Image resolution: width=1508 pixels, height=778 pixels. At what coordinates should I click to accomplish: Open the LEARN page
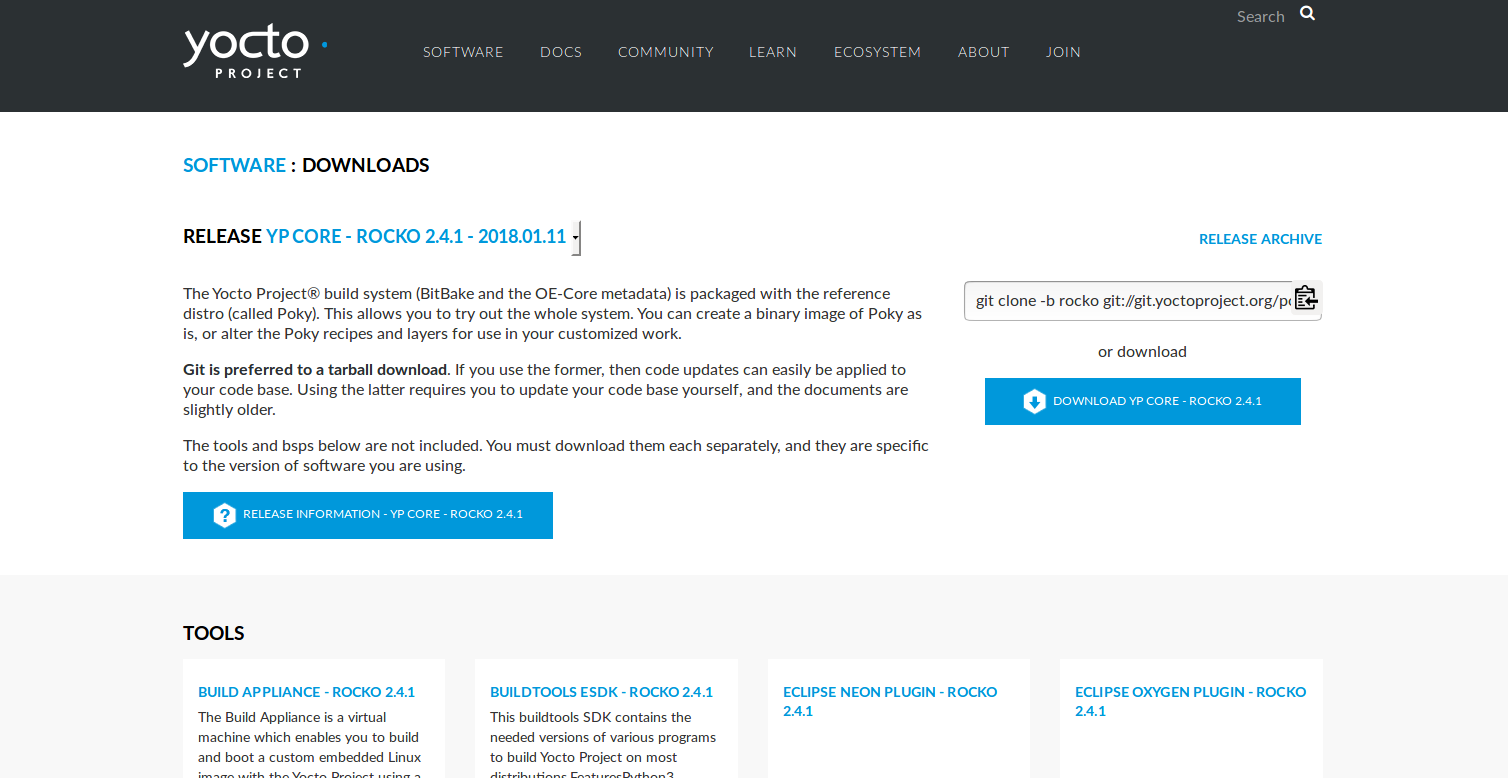(773, 52)
